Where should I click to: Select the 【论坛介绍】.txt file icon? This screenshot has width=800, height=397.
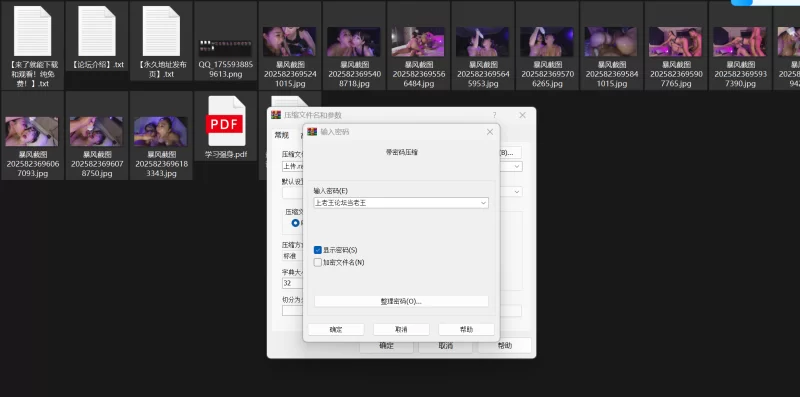click(97, 31)
